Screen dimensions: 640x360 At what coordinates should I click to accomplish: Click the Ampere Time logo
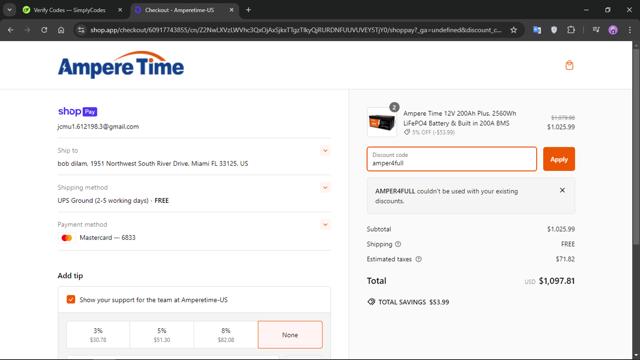[121, 65]
